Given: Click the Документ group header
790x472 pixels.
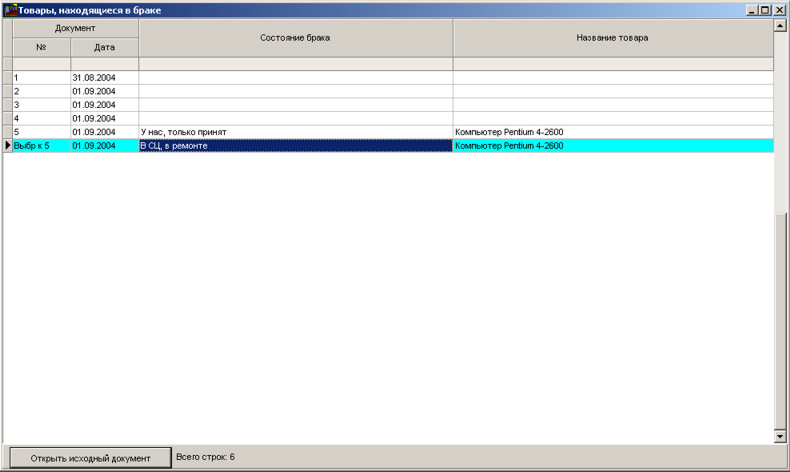Looking at the screenshot, I should pos(75,28).
